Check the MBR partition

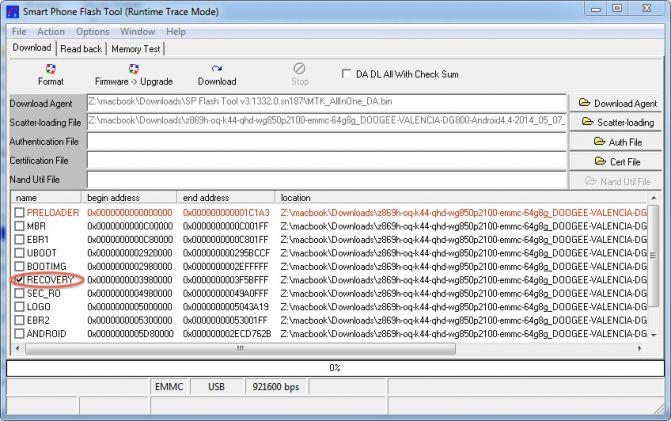click(x=19, y=226)
